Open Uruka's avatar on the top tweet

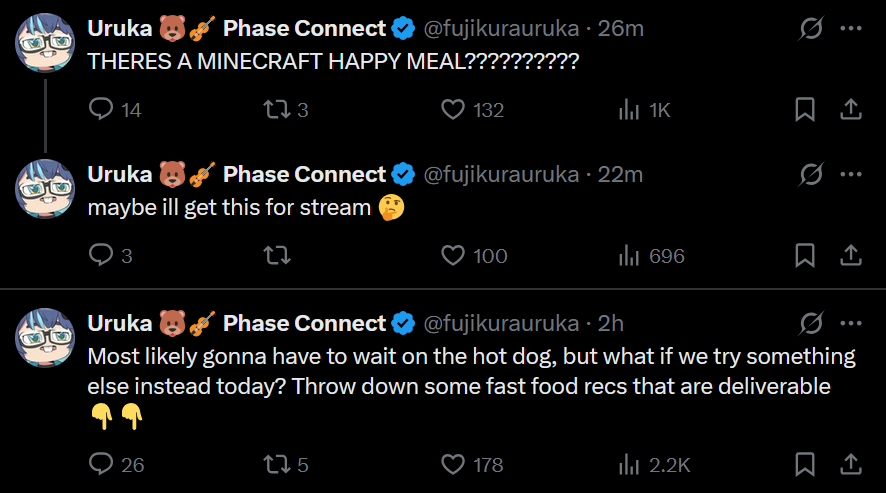pos(45,43)
